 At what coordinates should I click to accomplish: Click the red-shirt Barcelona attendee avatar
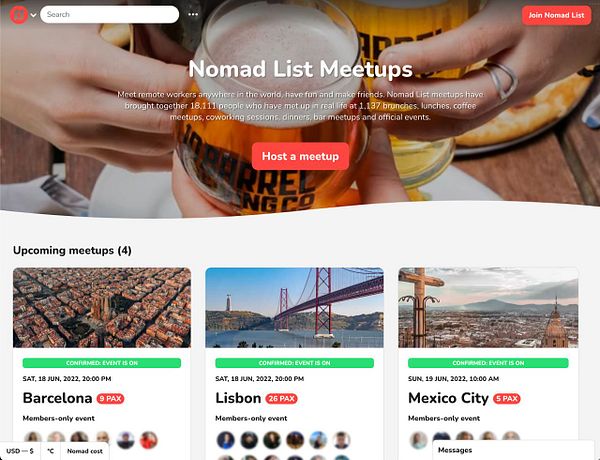tap(148, 440)
